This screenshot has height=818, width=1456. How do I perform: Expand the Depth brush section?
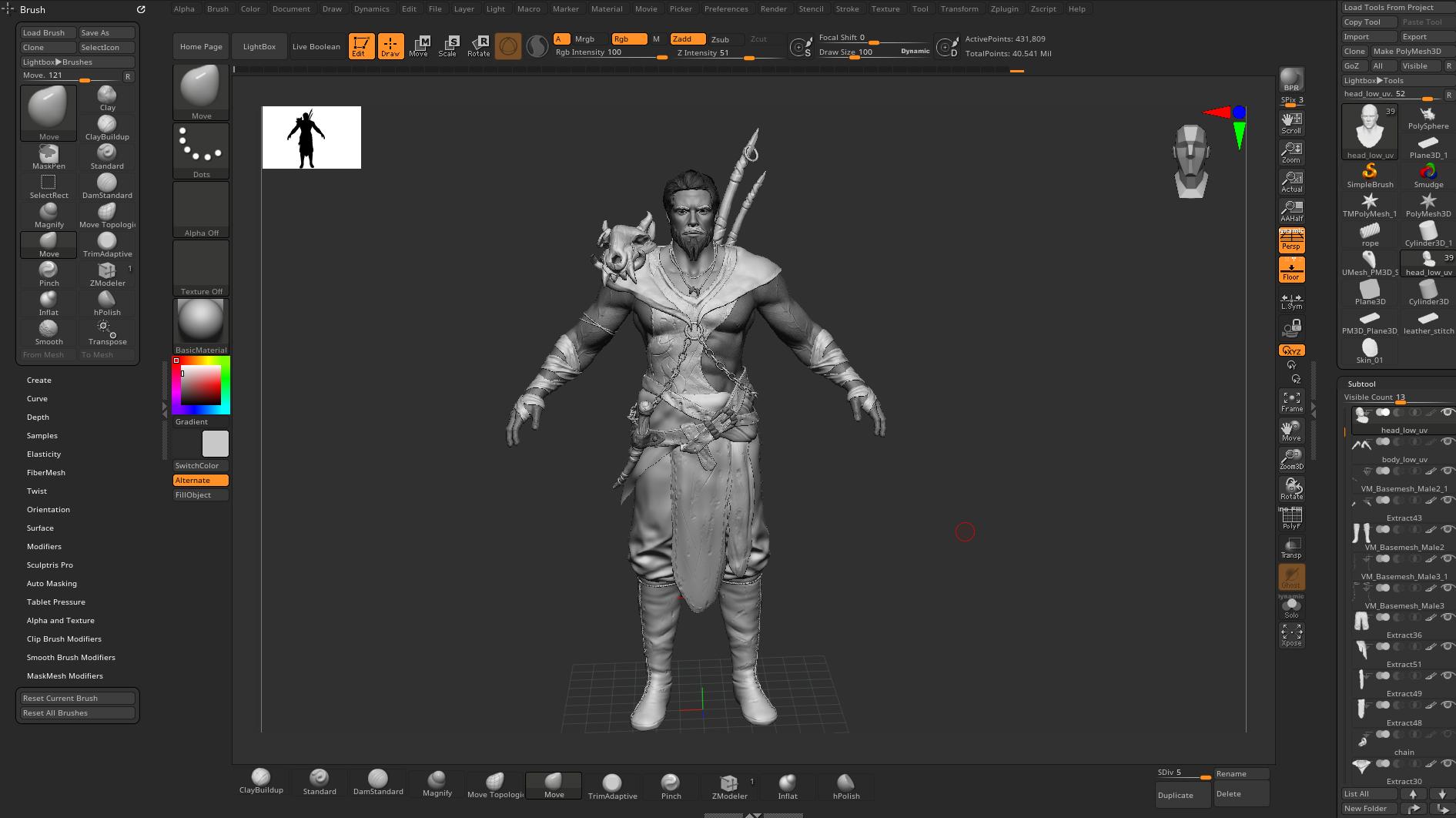[x=38, y=417]
